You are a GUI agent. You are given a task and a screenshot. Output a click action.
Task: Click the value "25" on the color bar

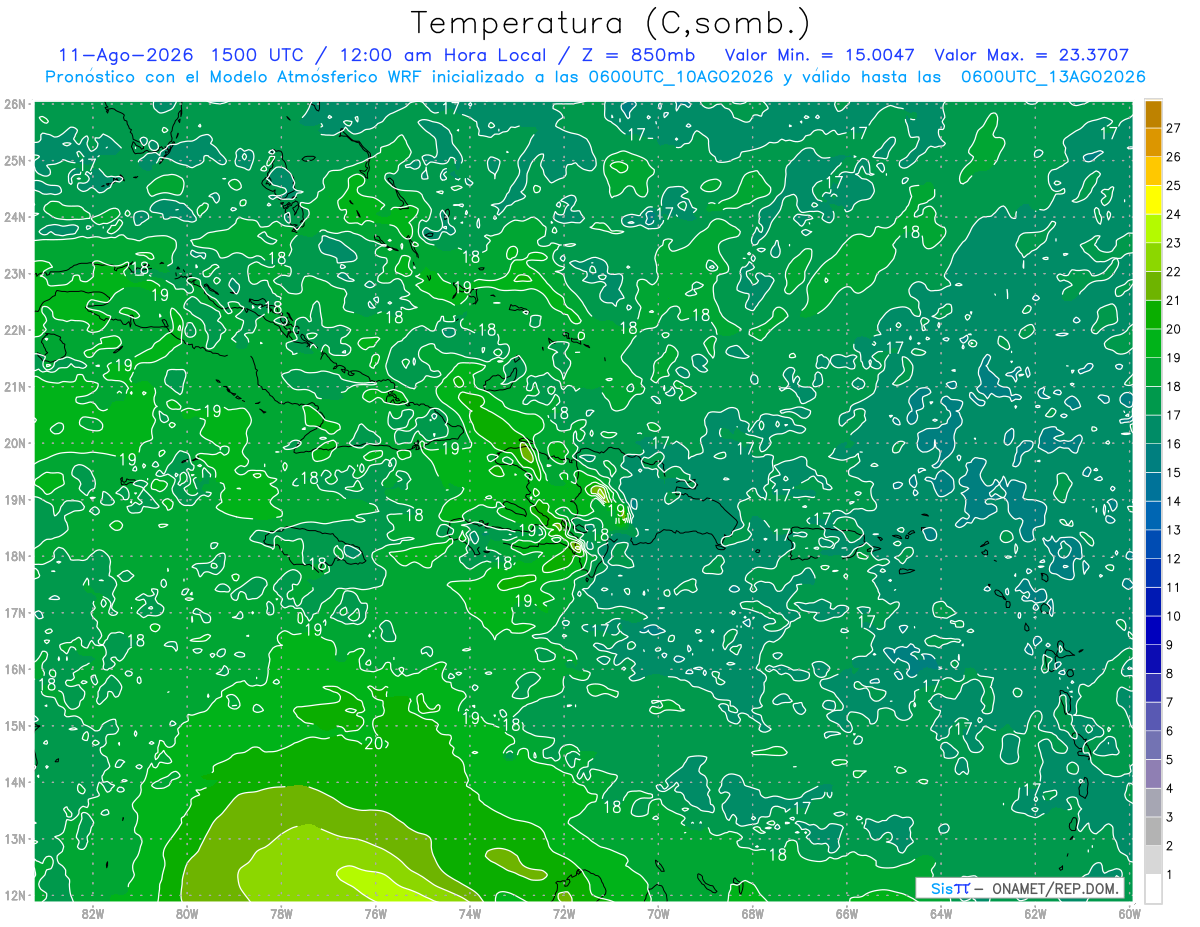[x=1174, y=185]
